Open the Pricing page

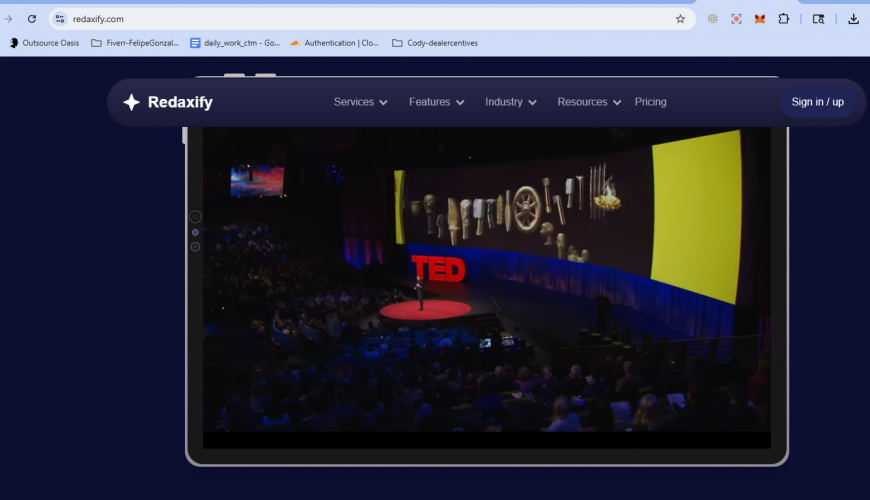pyautogui.click(x=650, y=102)
